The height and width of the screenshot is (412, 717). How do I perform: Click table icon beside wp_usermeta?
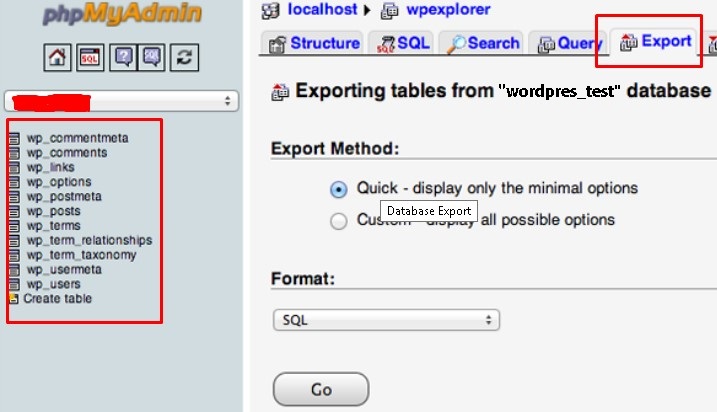click(14, 270)
